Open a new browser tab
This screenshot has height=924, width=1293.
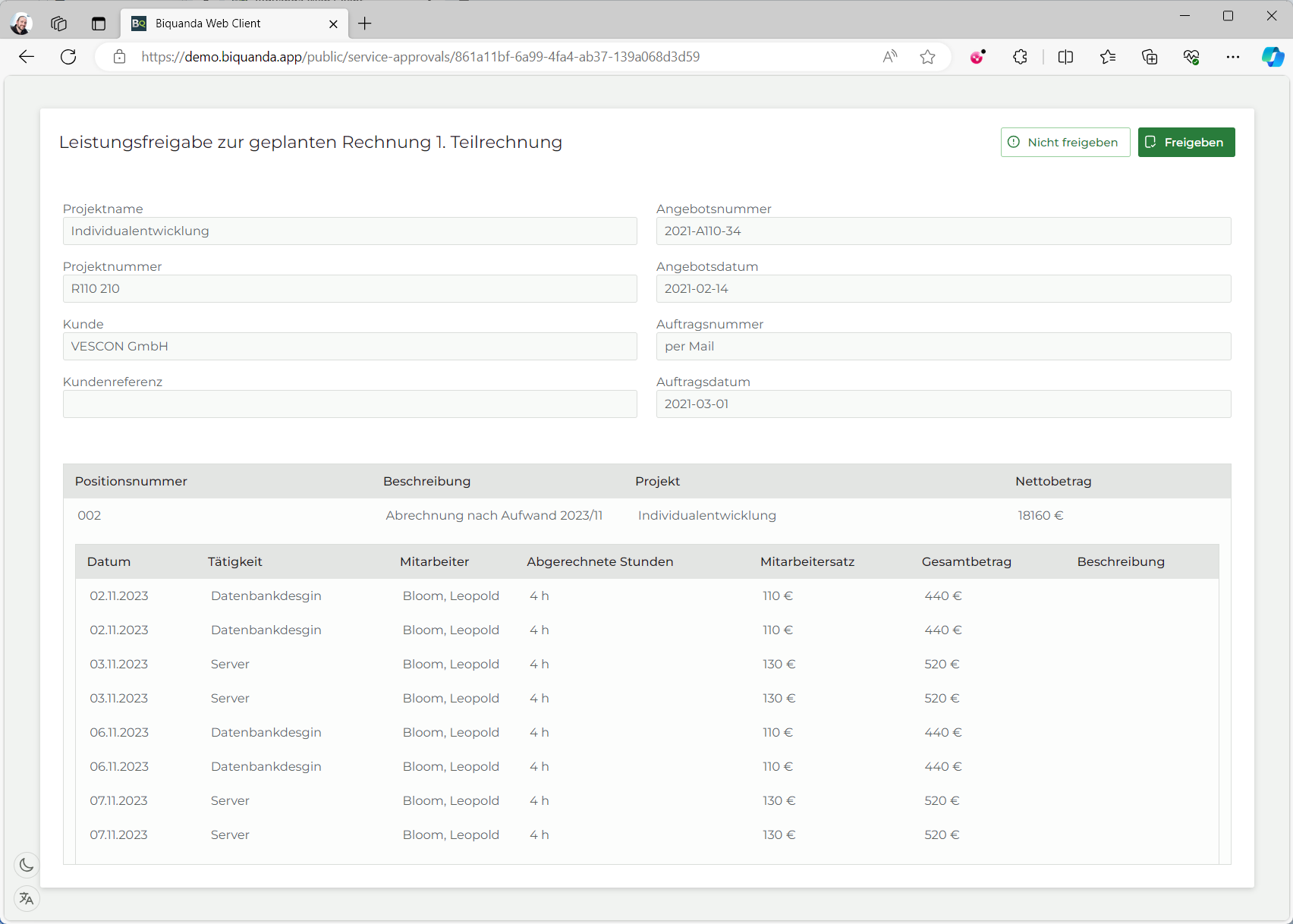tap(365, 24)
